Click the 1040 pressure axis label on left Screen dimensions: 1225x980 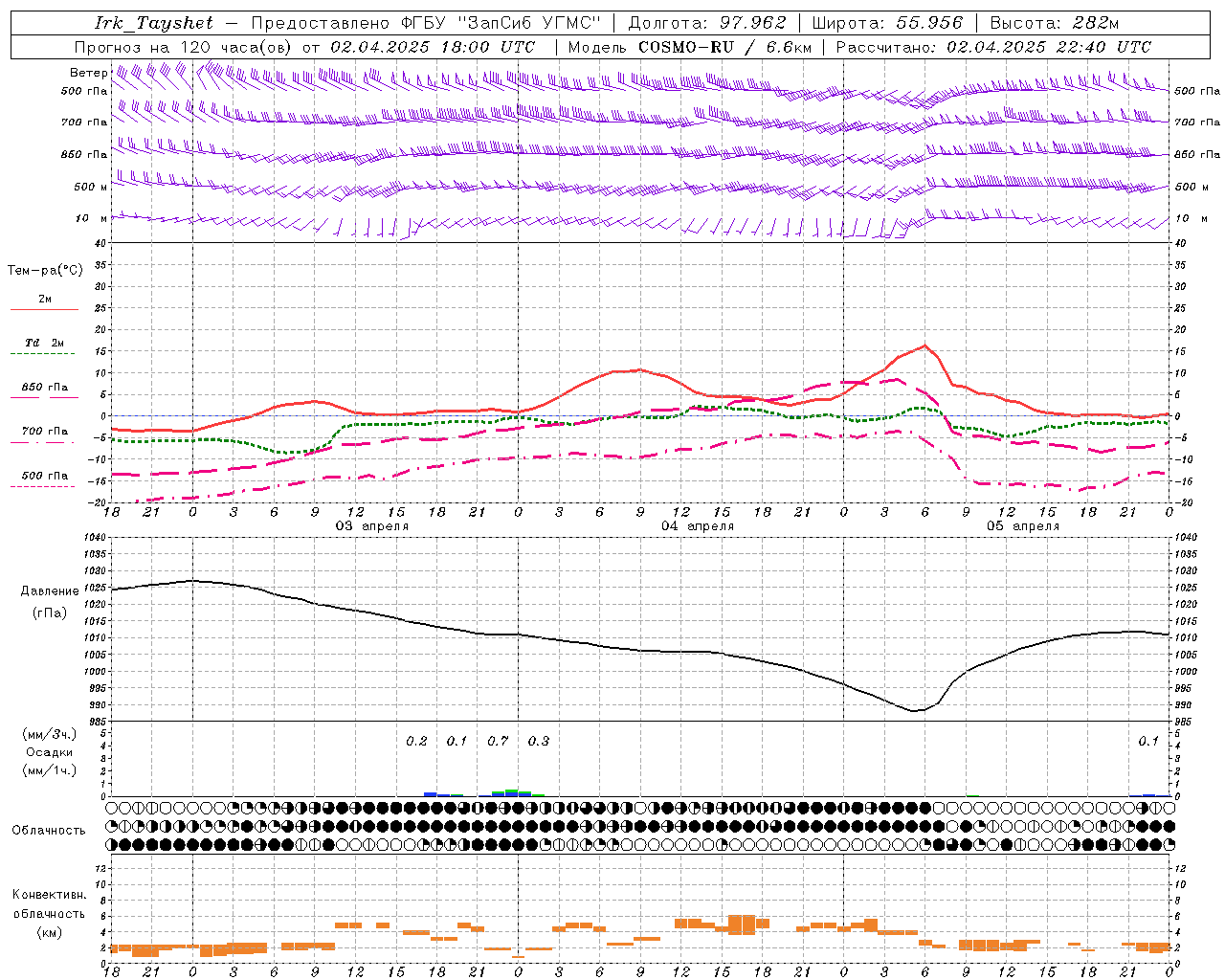pyautogui.click(x=95, y=537)
